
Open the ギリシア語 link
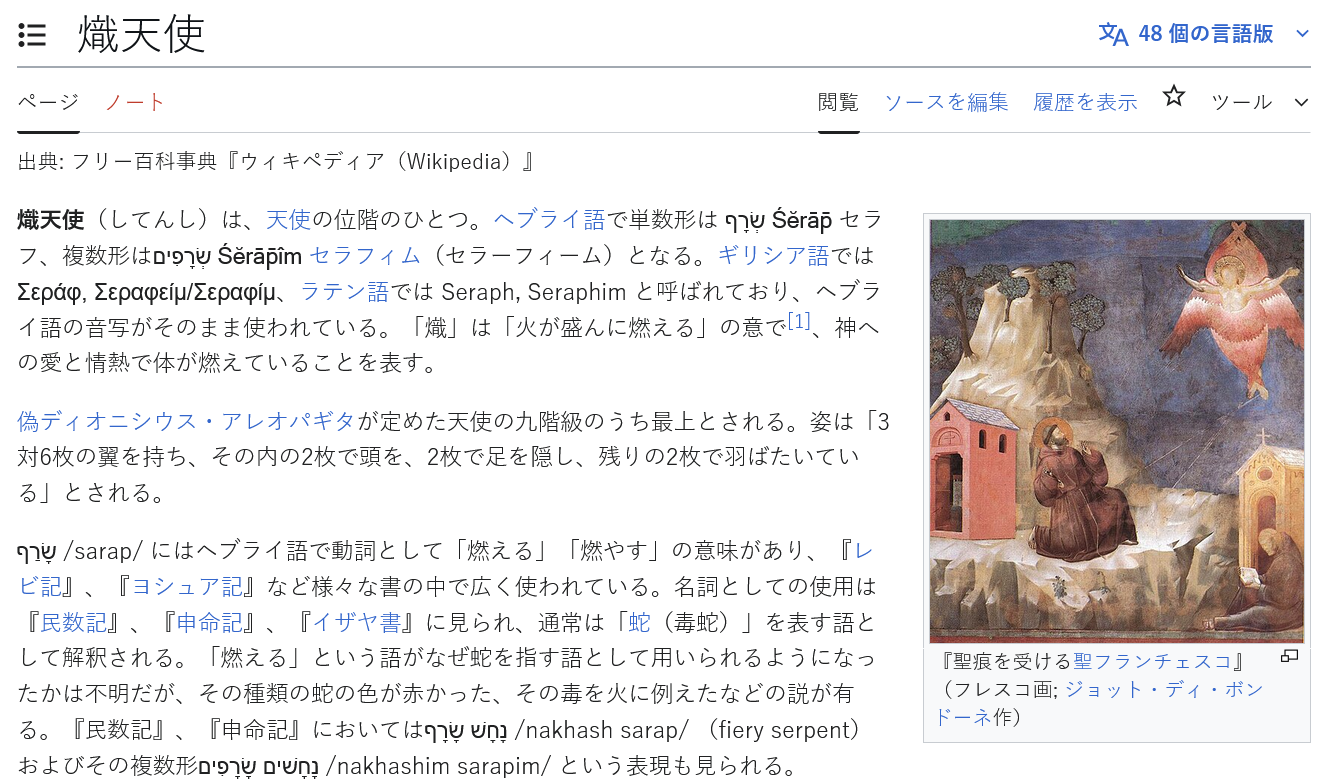(x=773, y=255)
